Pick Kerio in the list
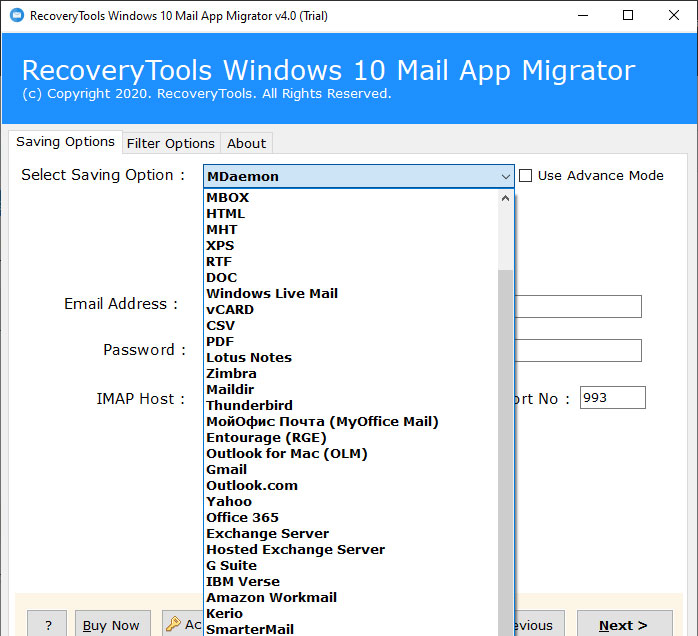698x636 pixels. point(351,614)
